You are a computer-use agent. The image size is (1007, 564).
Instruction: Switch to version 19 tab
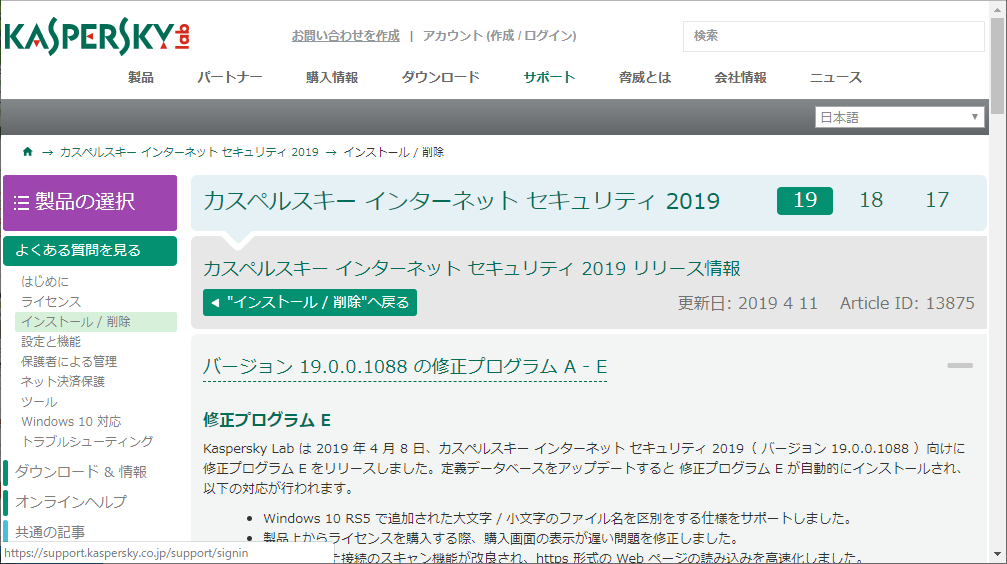(805, 200)
